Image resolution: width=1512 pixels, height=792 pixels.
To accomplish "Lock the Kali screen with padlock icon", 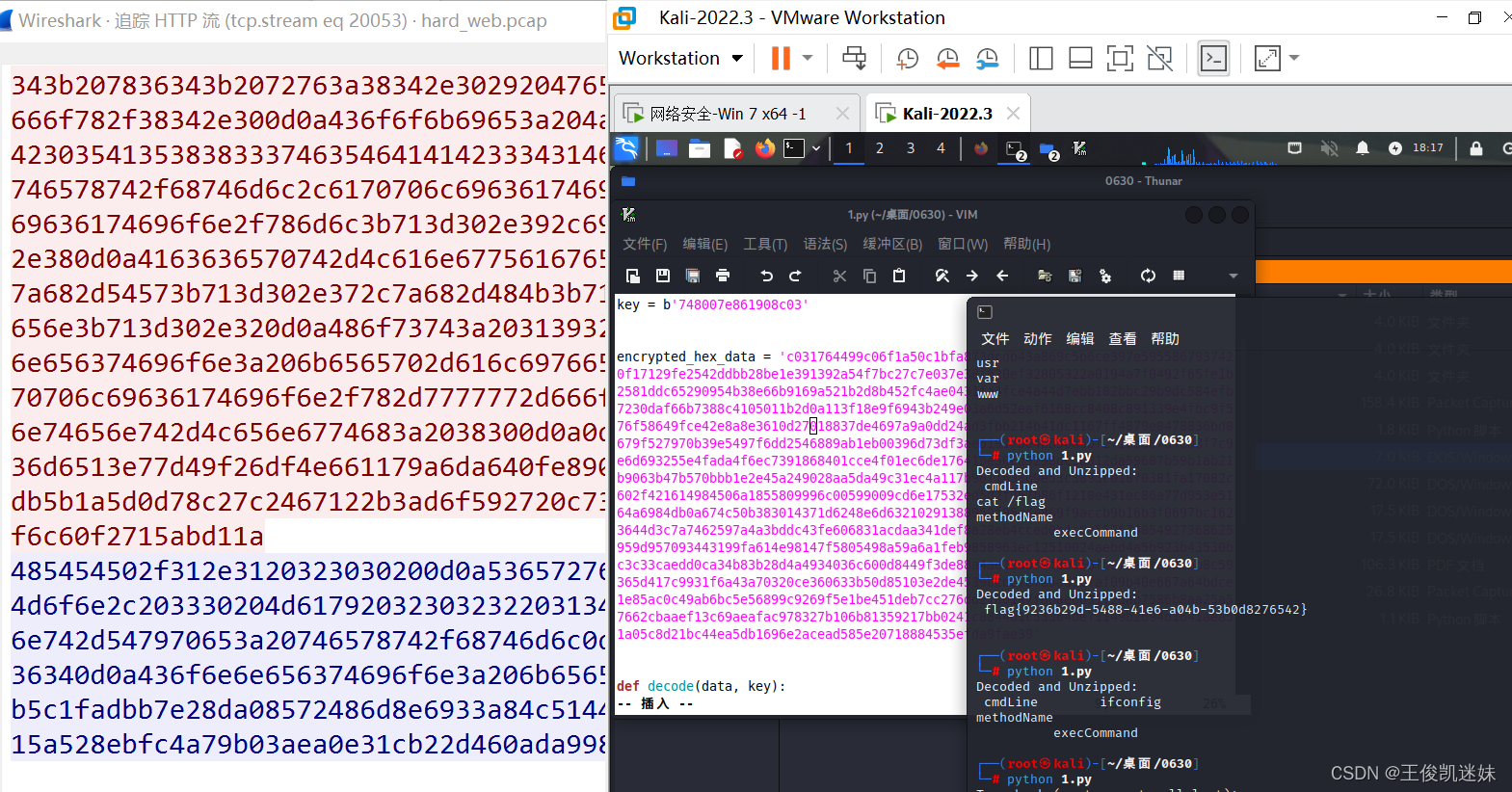I will coord(1475,148).
